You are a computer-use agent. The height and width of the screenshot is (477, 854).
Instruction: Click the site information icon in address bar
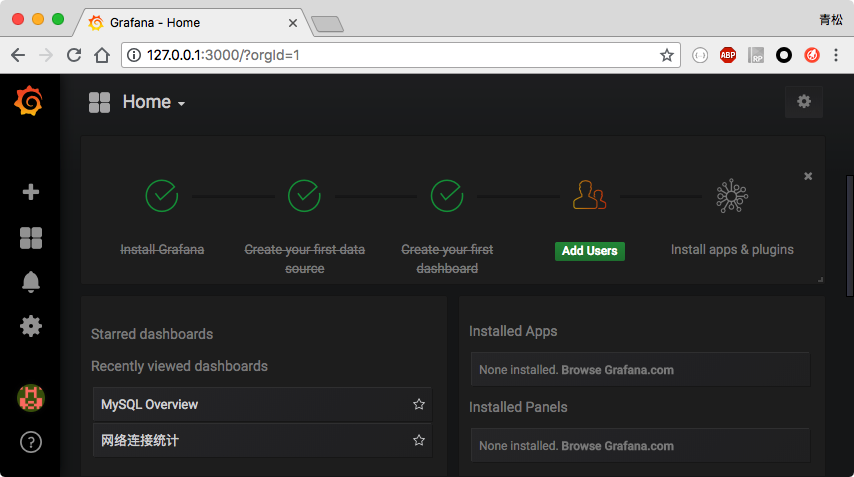pyautogui.click(x=134, y=55)
